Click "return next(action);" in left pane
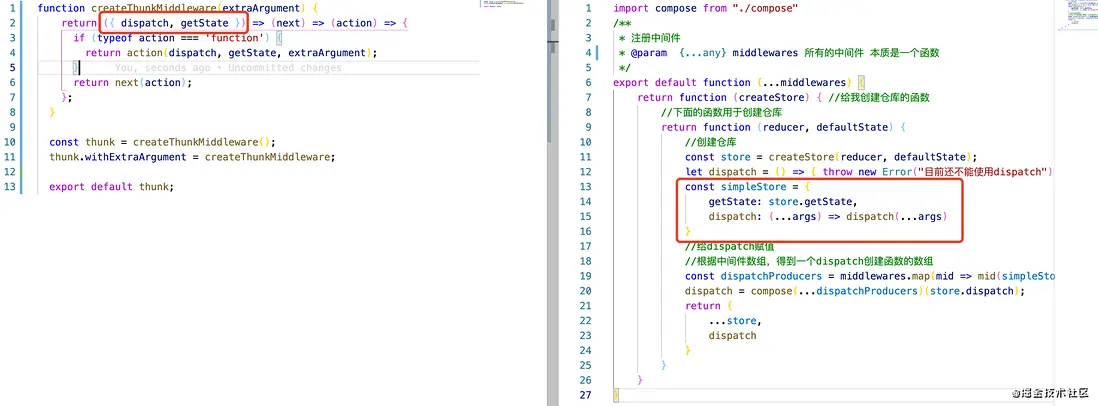The height and width of the screenshot is (406, 1098). pyautogui.click(x=132, y=83)
